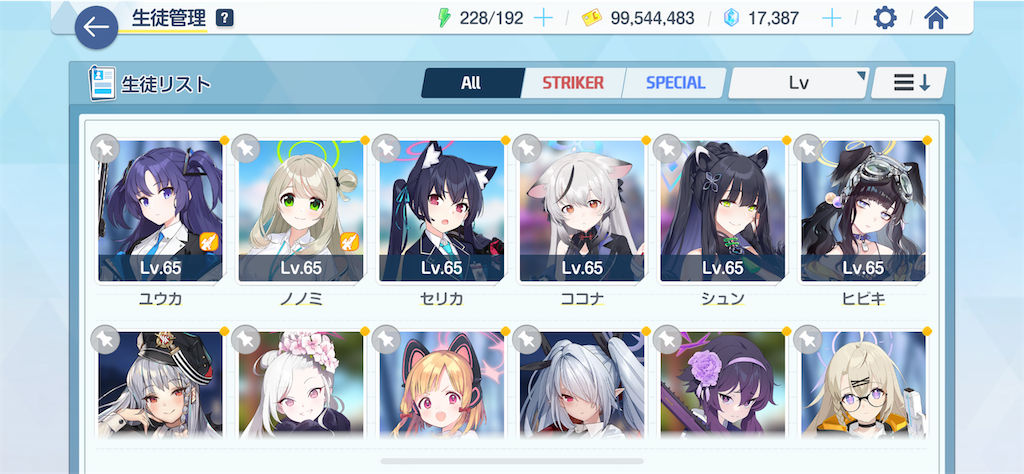Click the blue gem currency icon
This screenshot has height=474, width=1024.
click(731, 18)
